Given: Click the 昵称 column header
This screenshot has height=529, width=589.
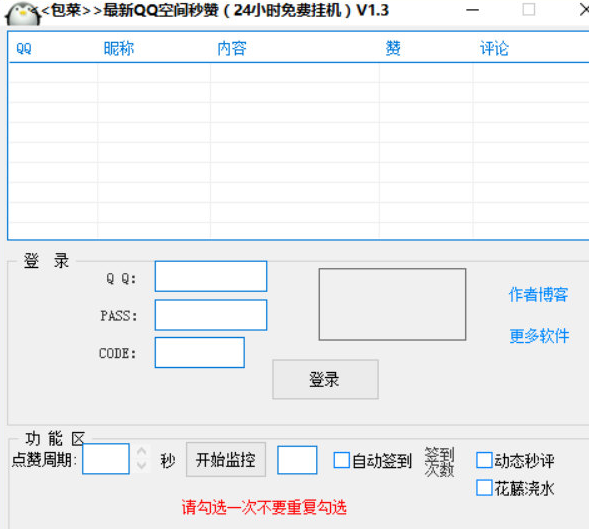Looking at the screenshot, I should 119,48.
